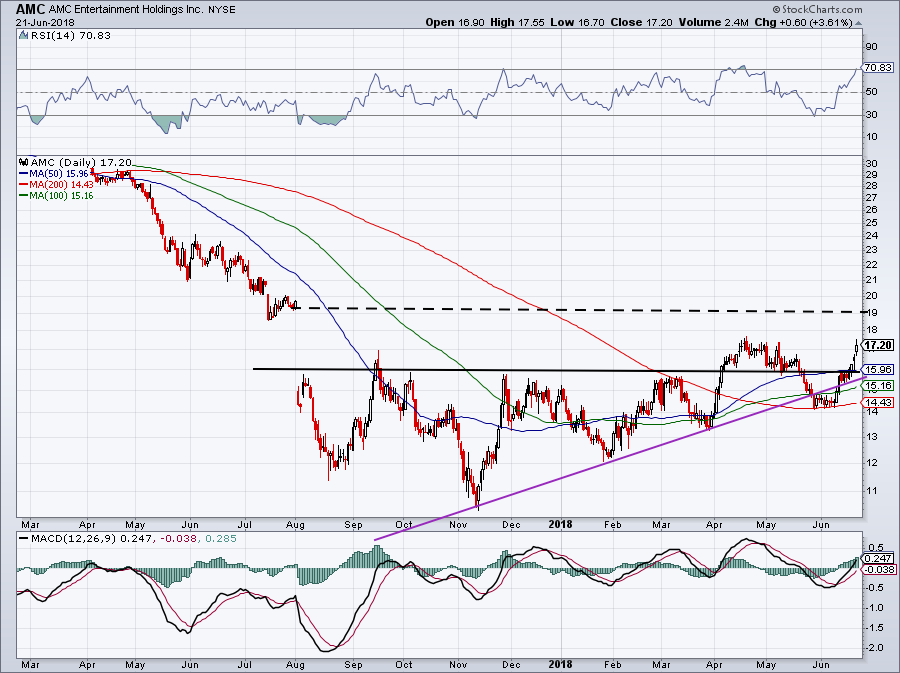Screen dimensions: 900x673
Task: Click the black MACD line legend marker
Action: pyautogui.click(x=23, y=539)
